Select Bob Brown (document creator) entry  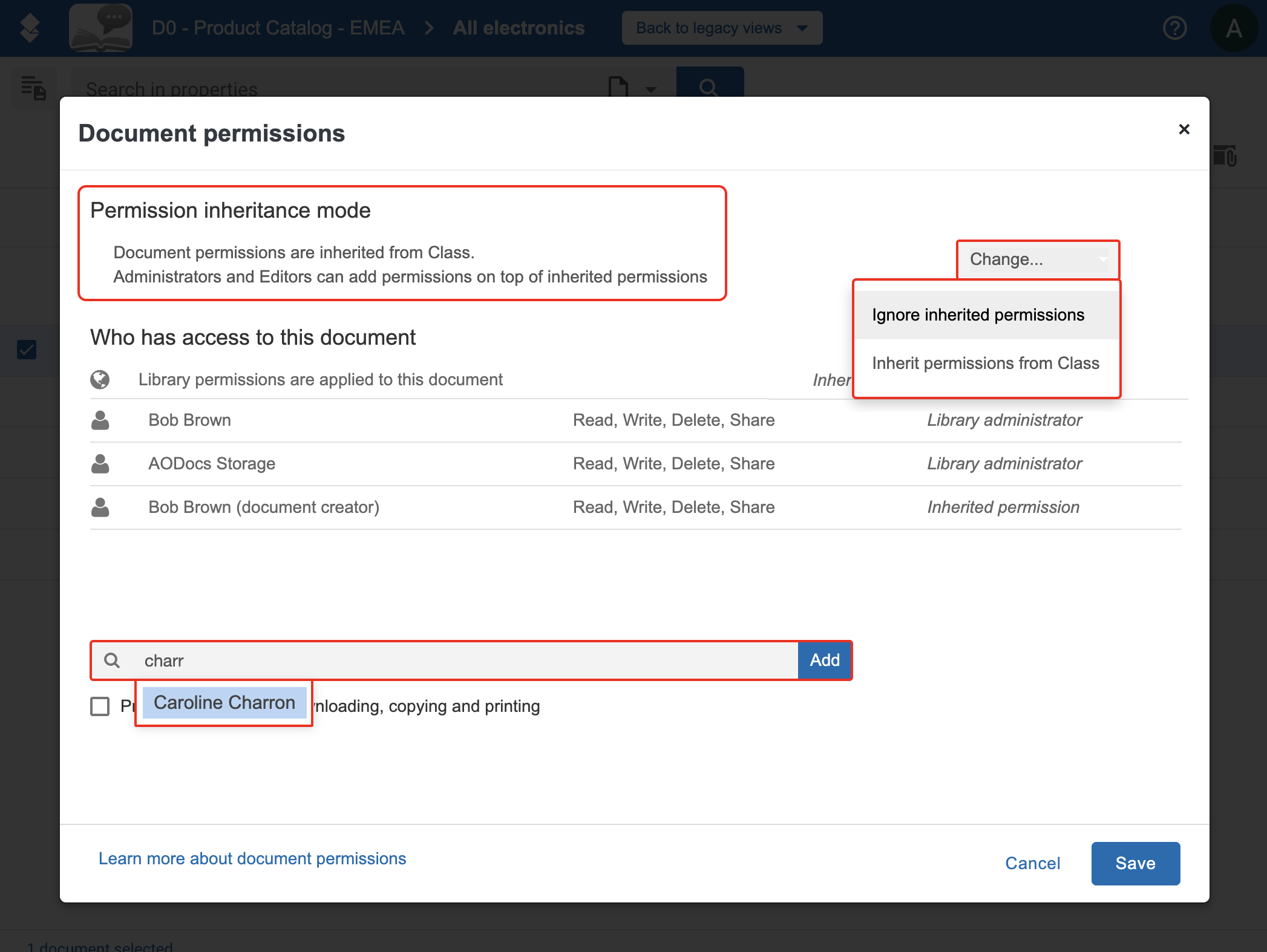tap(264, 507)
